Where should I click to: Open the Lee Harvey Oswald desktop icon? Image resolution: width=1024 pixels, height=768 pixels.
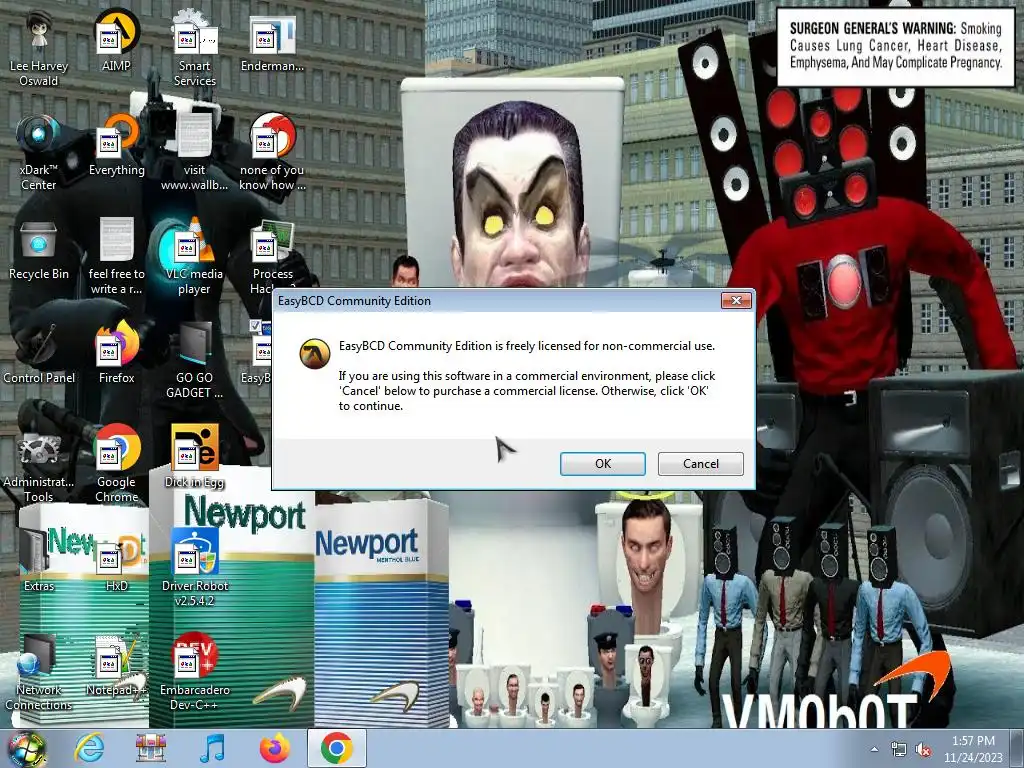tap(39, 50)
